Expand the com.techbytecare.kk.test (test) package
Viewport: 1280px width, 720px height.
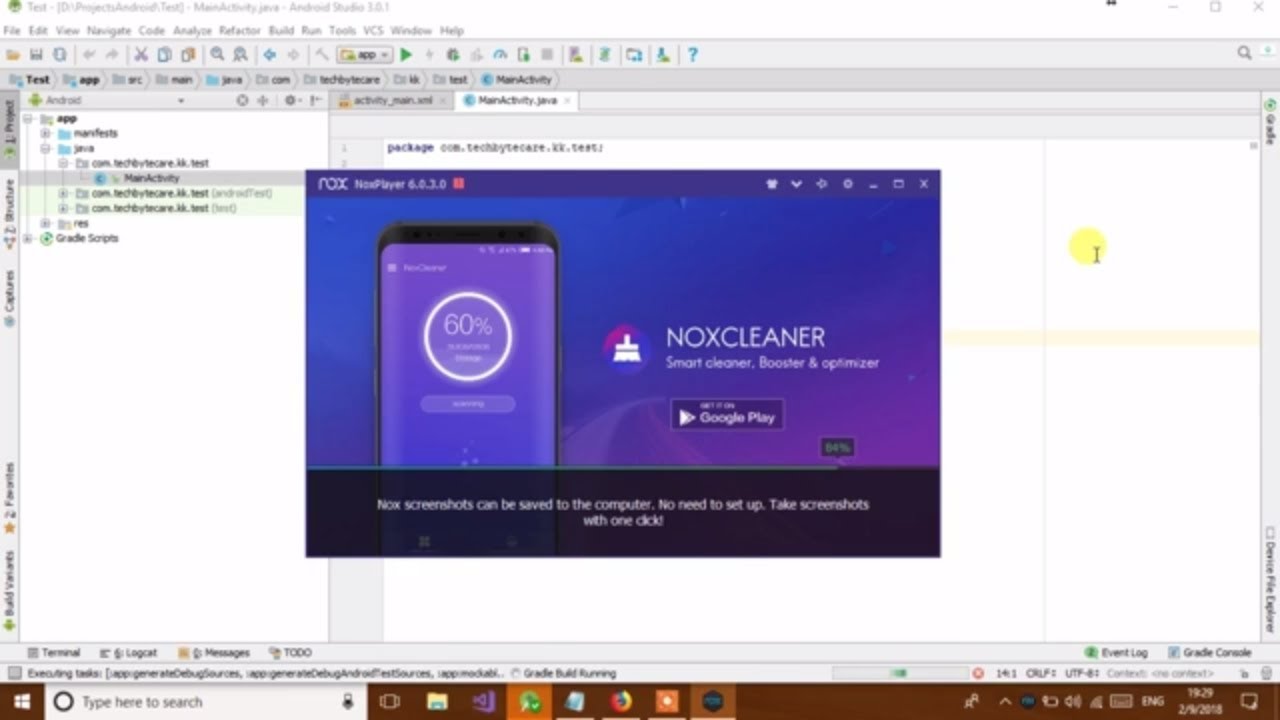coord(63,208)
